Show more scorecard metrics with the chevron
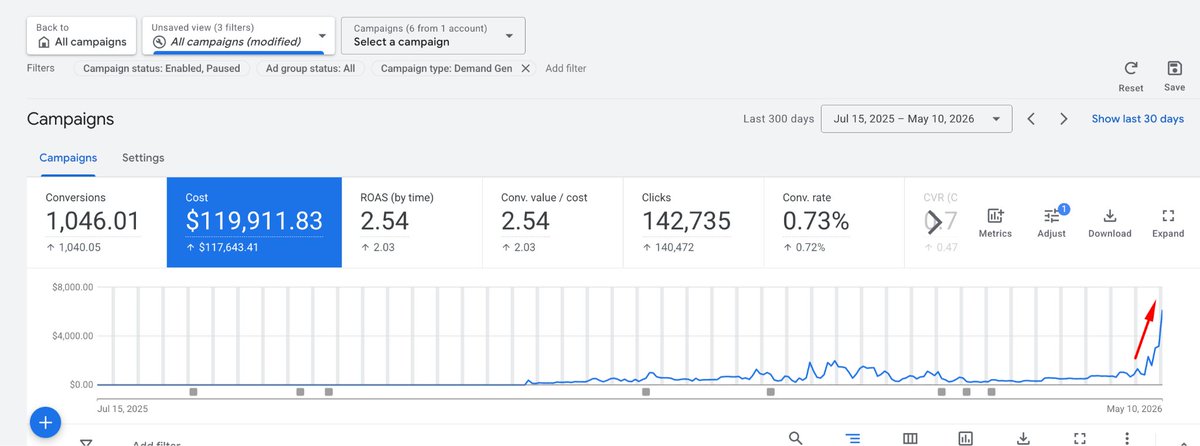This screenshot has width=1200, height=446. (x=934, y=222)
